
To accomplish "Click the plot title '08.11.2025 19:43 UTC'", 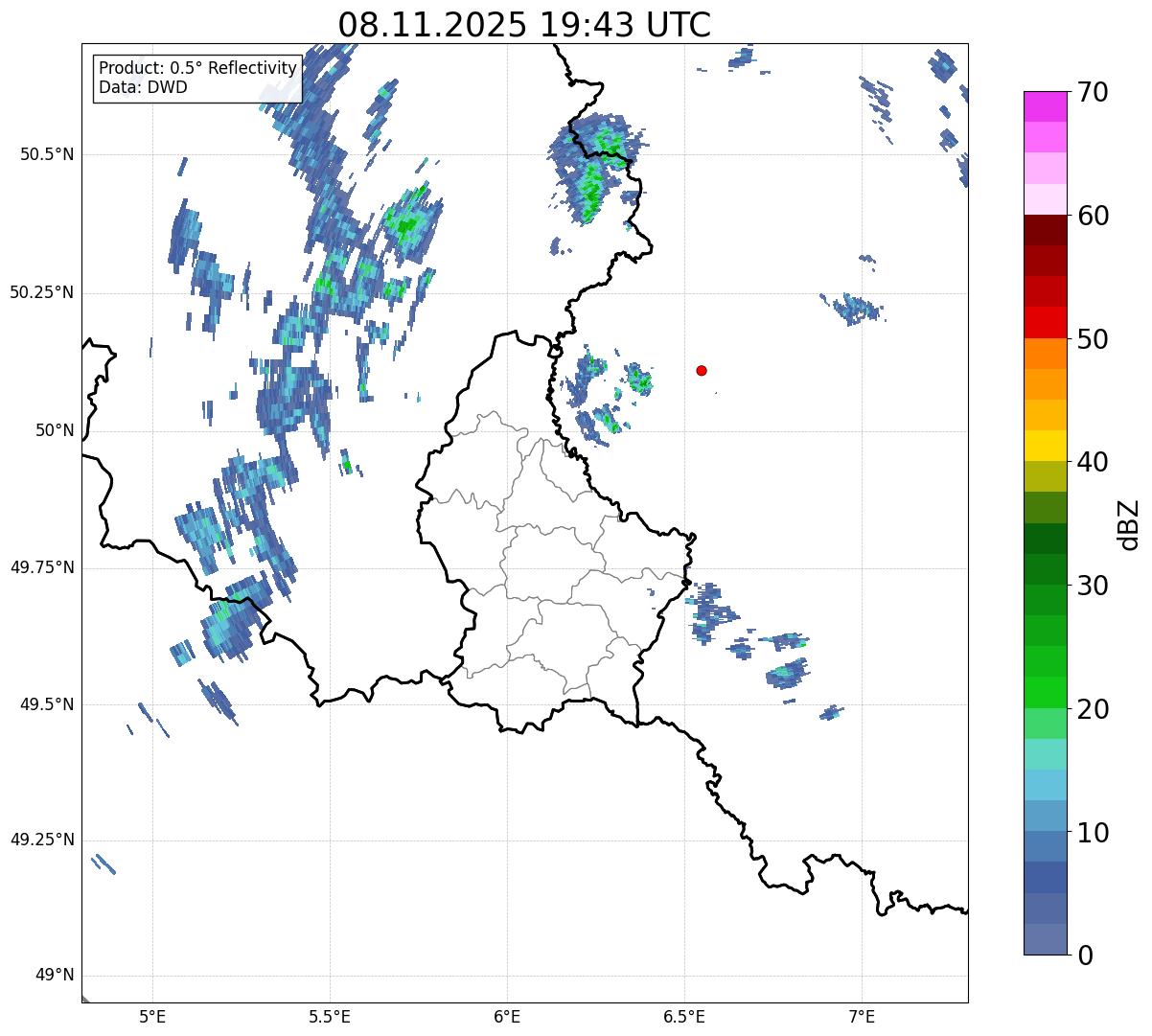I will pyautogui.click(x=524, y=25).
